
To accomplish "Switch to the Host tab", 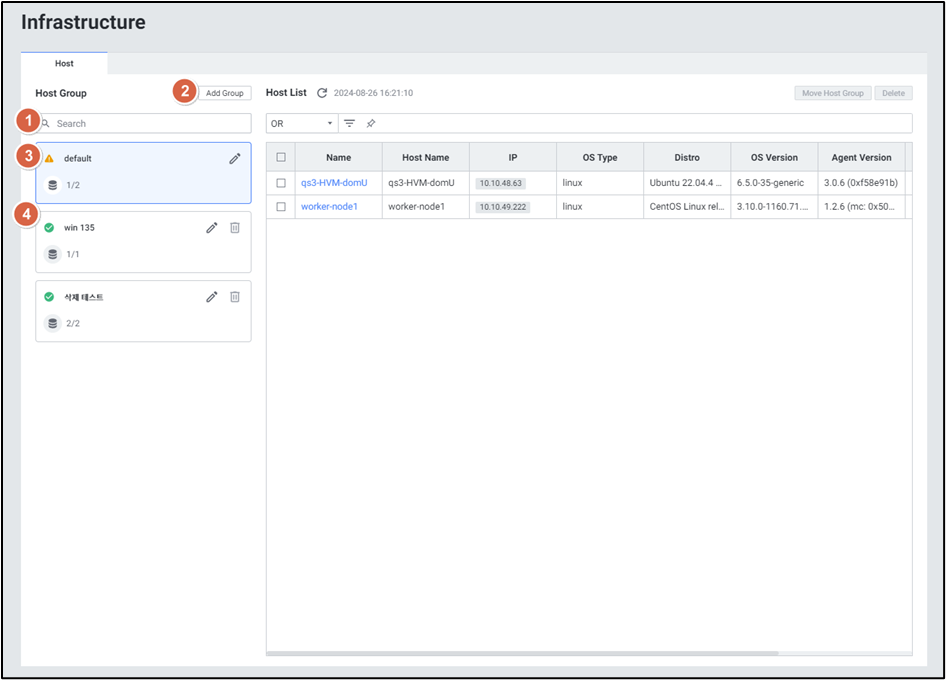I will tap(64, 63).
